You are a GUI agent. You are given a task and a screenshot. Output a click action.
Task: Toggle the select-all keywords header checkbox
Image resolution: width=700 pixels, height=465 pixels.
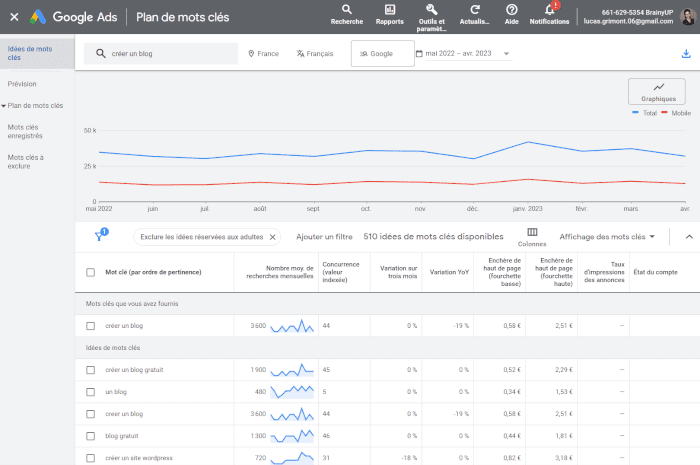tap(91, 272)
